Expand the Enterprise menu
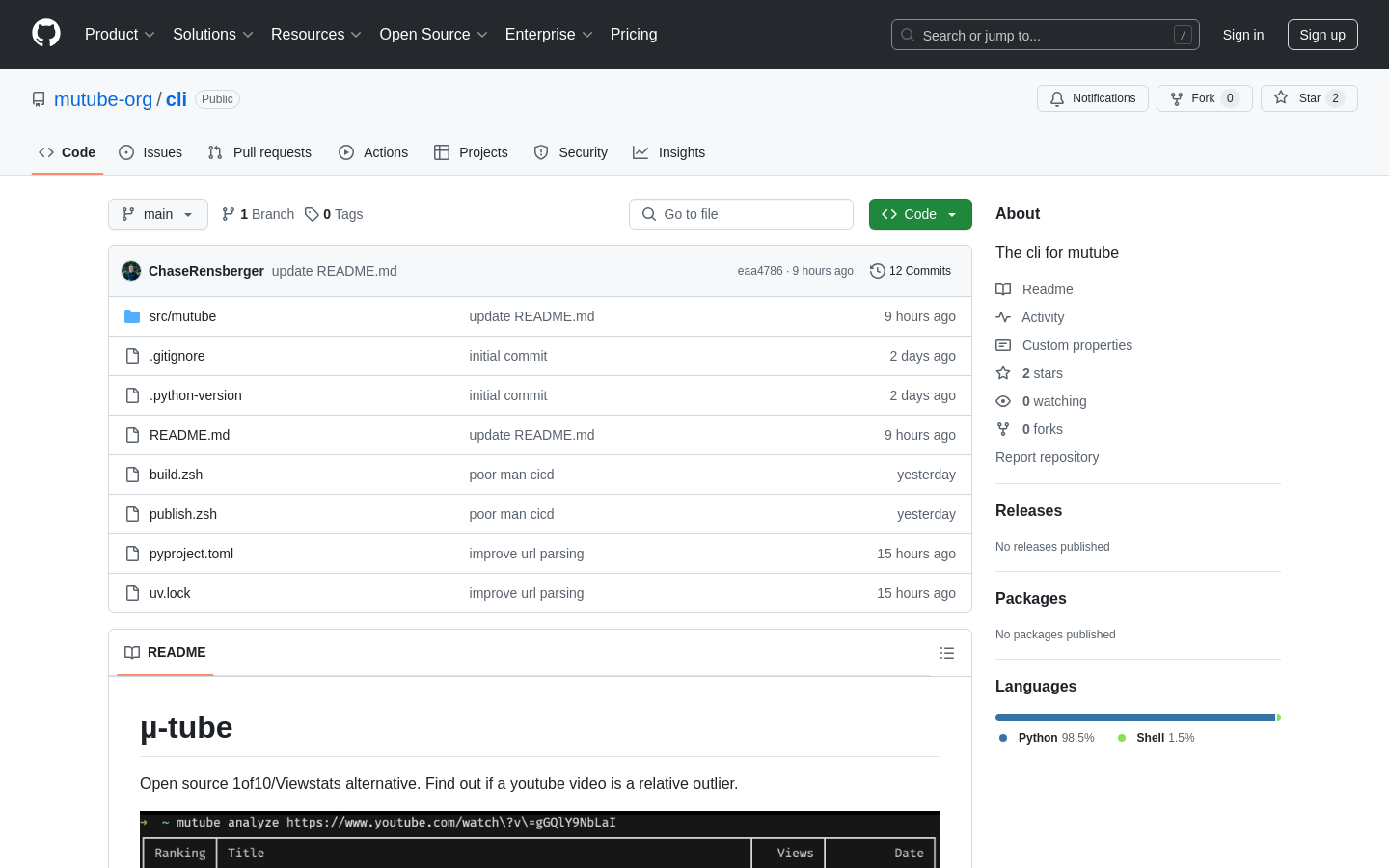Image resolution: width=1389 pixels, height=868 pixels. (x=549, y=35)
